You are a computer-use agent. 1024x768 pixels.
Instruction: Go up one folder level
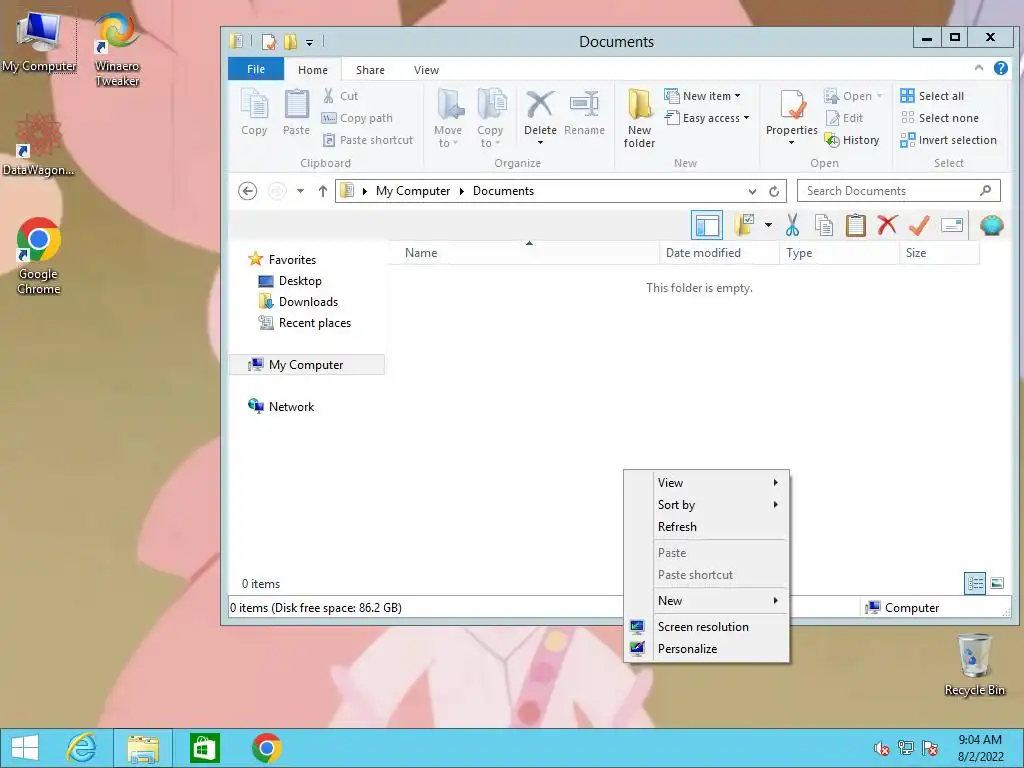point(323,191)
